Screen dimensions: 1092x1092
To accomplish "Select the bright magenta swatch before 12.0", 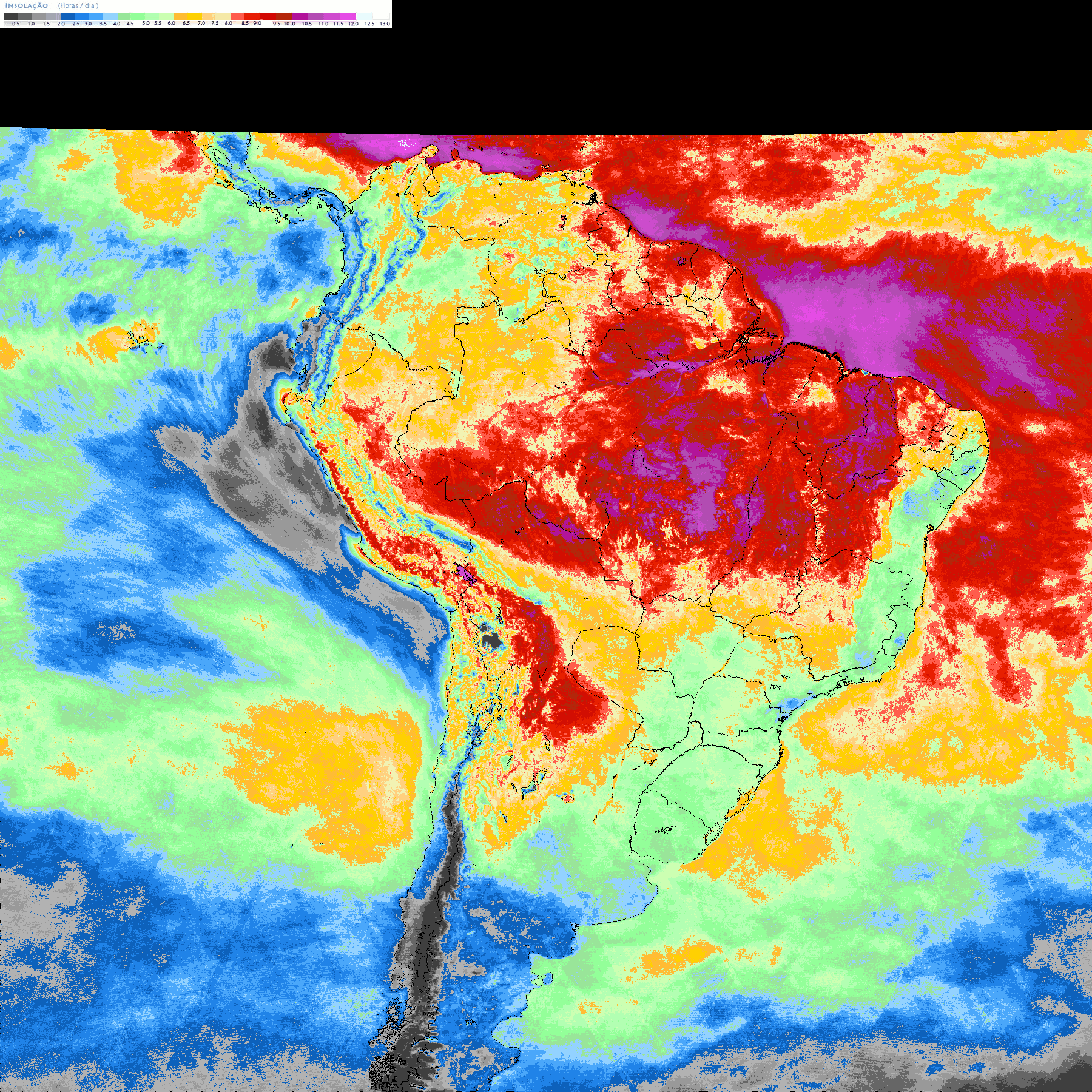I will 348,16.
